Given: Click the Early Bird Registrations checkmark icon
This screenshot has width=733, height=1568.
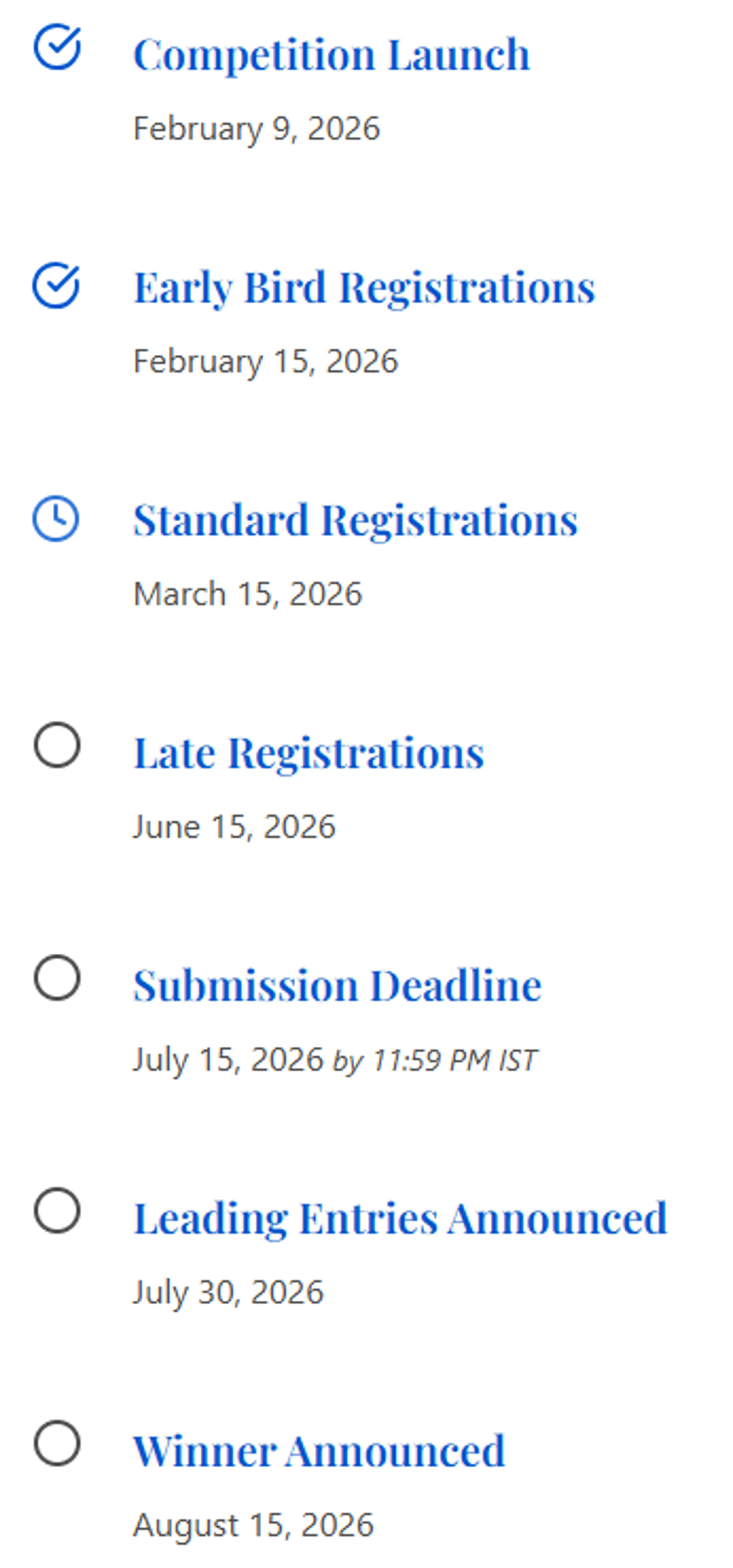Looking at the screenshot, I should [56, 286].
